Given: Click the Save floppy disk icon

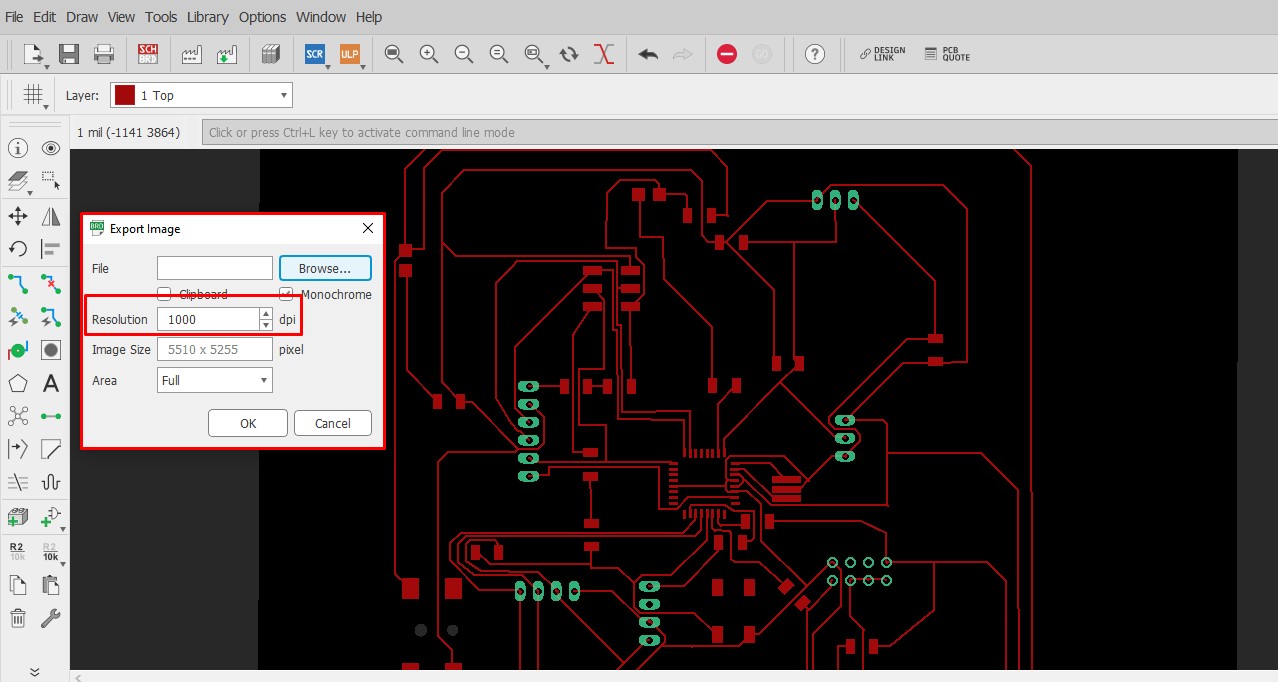Looking at the screenshot, I should click(x=69, y=54).
